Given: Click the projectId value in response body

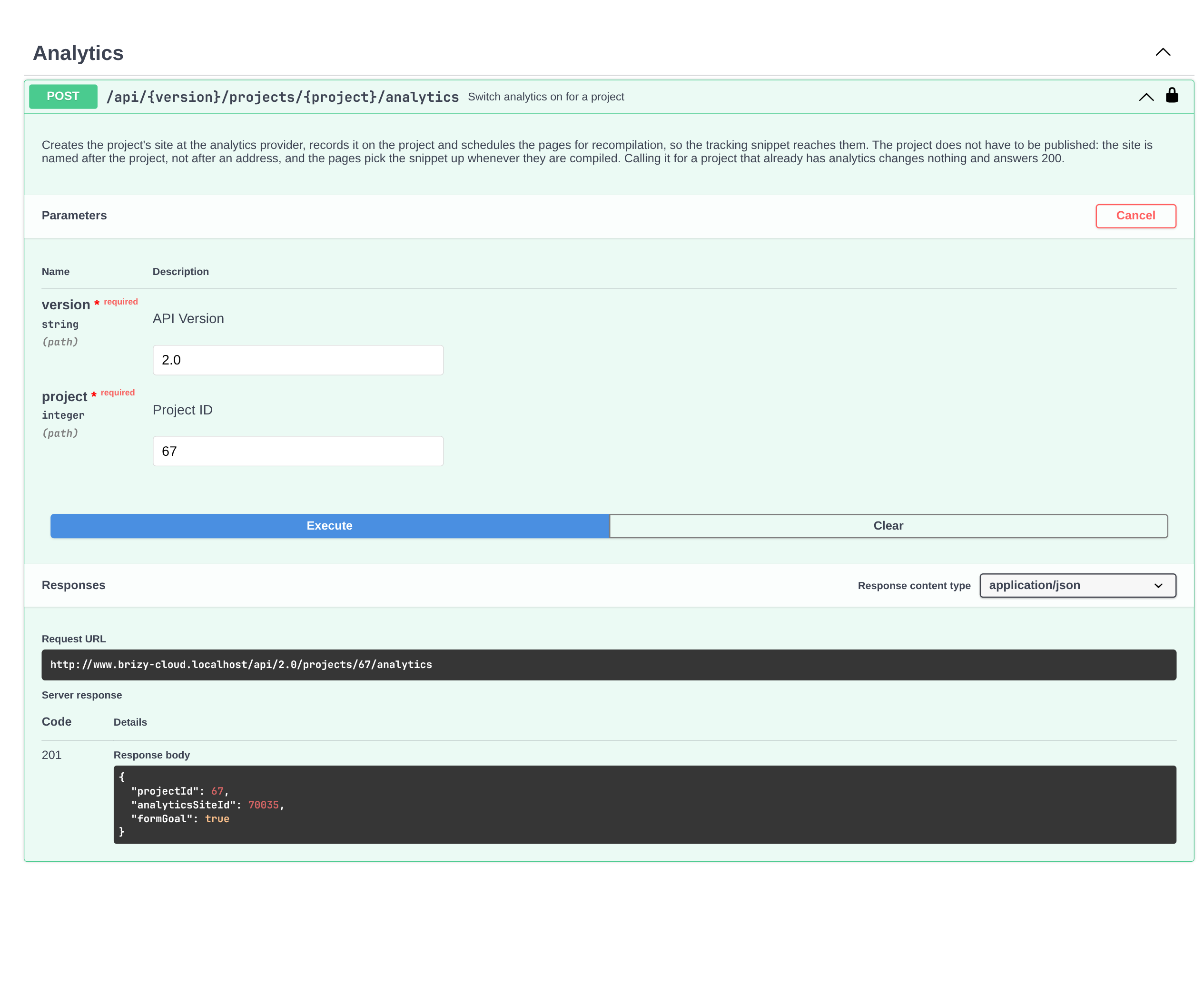Looking at the screenshot, I should pyautogui.click(x=217, y=791).
